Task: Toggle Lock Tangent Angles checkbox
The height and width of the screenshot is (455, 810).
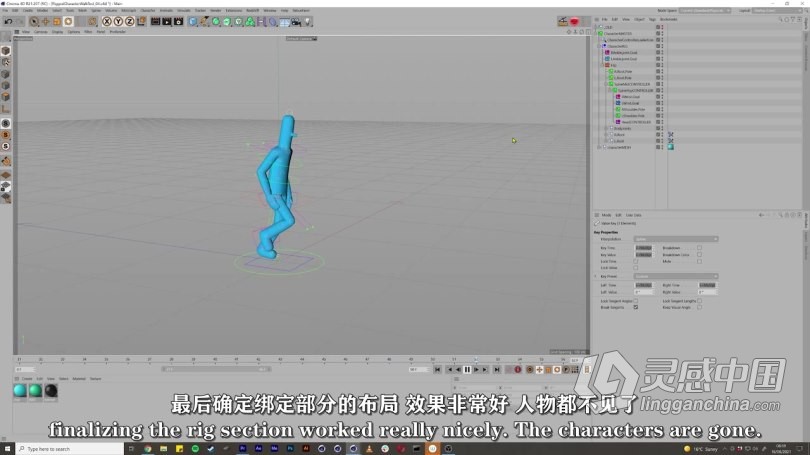Action: pos(636,301)
